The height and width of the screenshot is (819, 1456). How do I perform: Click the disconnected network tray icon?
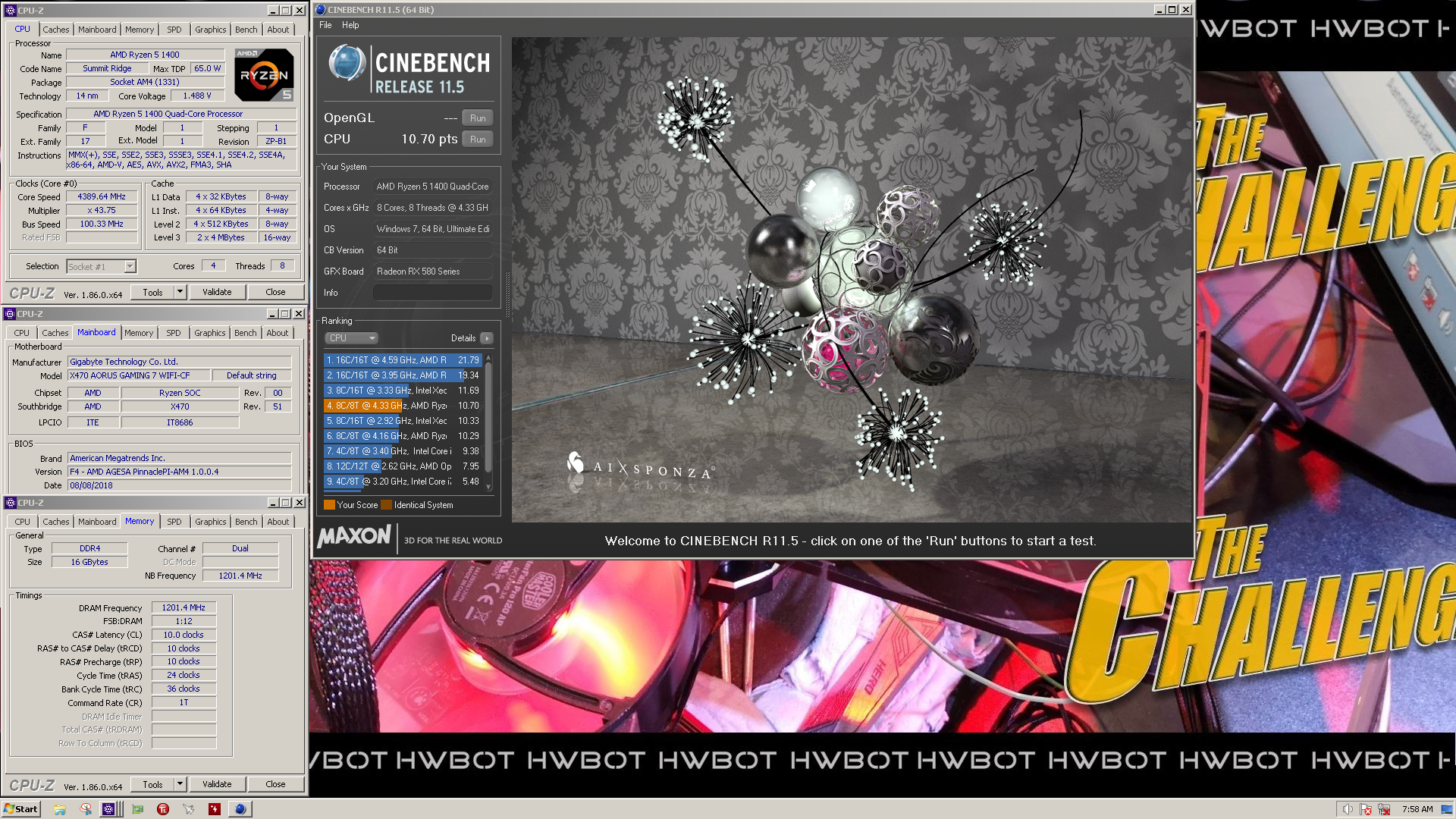pyautogui.click(x=1384, y=809)
